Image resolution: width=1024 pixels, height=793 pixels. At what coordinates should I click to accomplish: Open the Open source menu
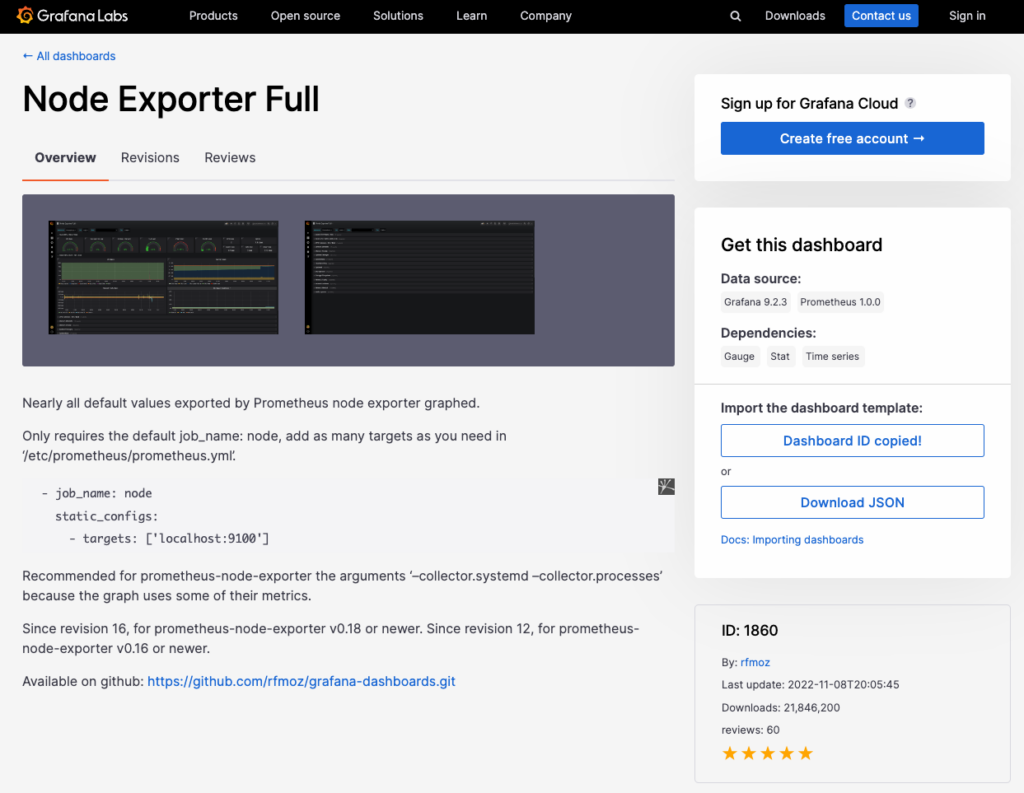306,16
